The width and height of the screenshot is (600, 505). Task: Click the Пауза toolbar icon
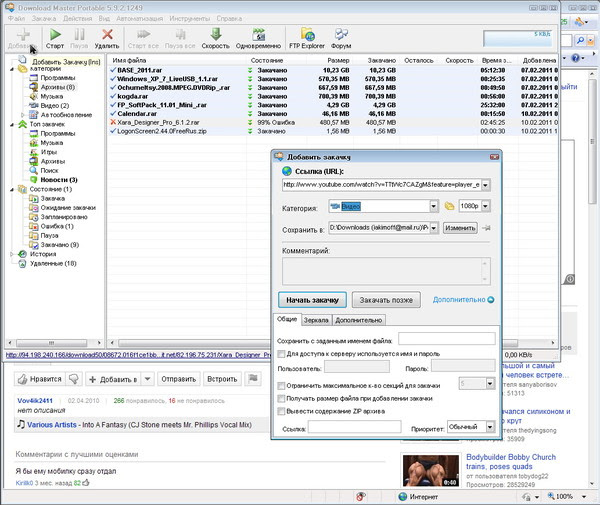coord(79,34)
